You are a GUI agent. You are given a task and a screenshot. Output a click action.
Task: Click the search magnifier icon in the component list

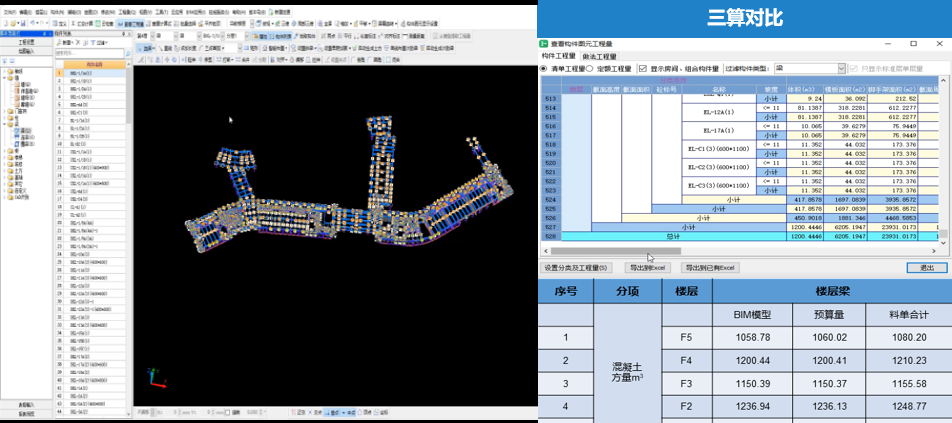pyautogui.click(x=128, y=53)
